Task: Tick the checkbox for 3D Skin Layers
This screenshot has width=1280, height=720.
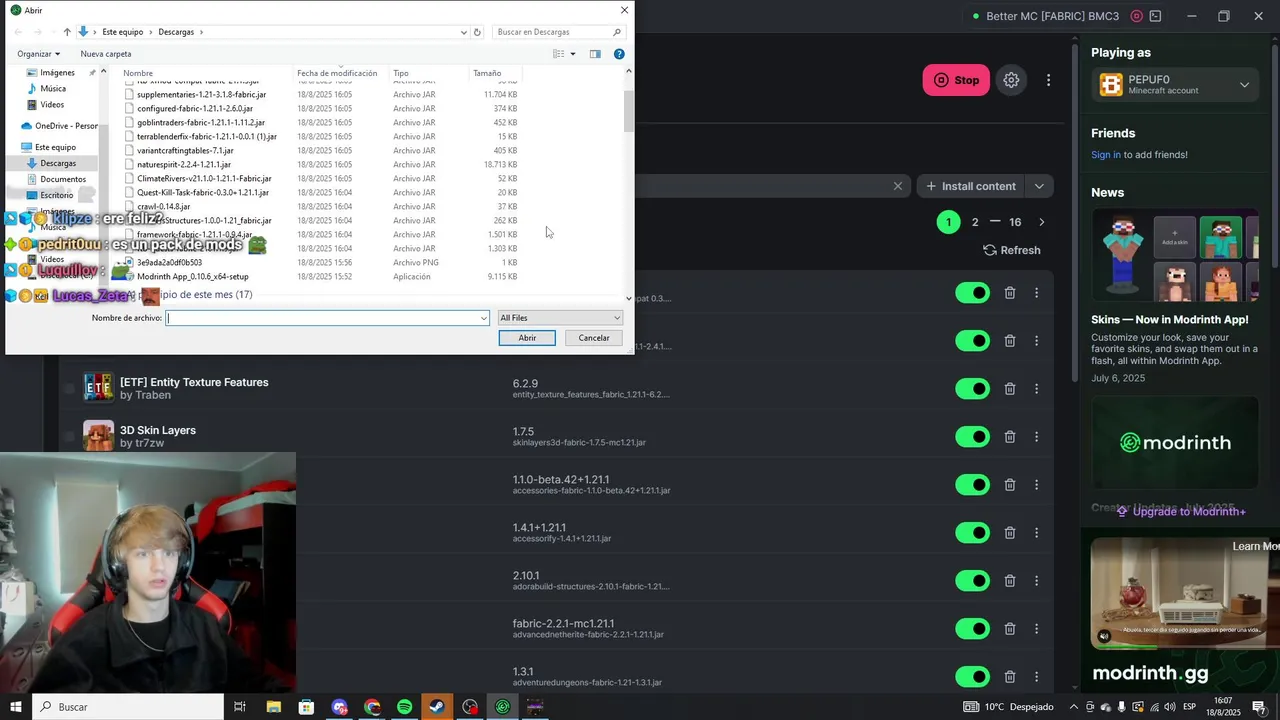Action: [69, 436]
